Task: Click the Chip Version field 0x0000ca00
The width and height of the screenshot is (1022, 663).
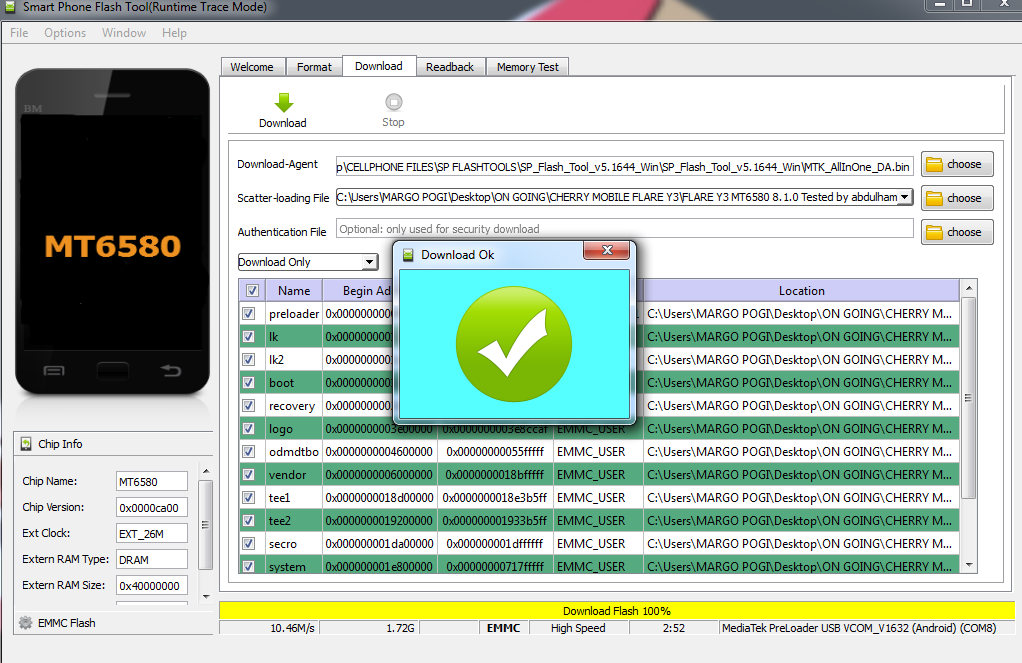Action: tap(152, 507)
